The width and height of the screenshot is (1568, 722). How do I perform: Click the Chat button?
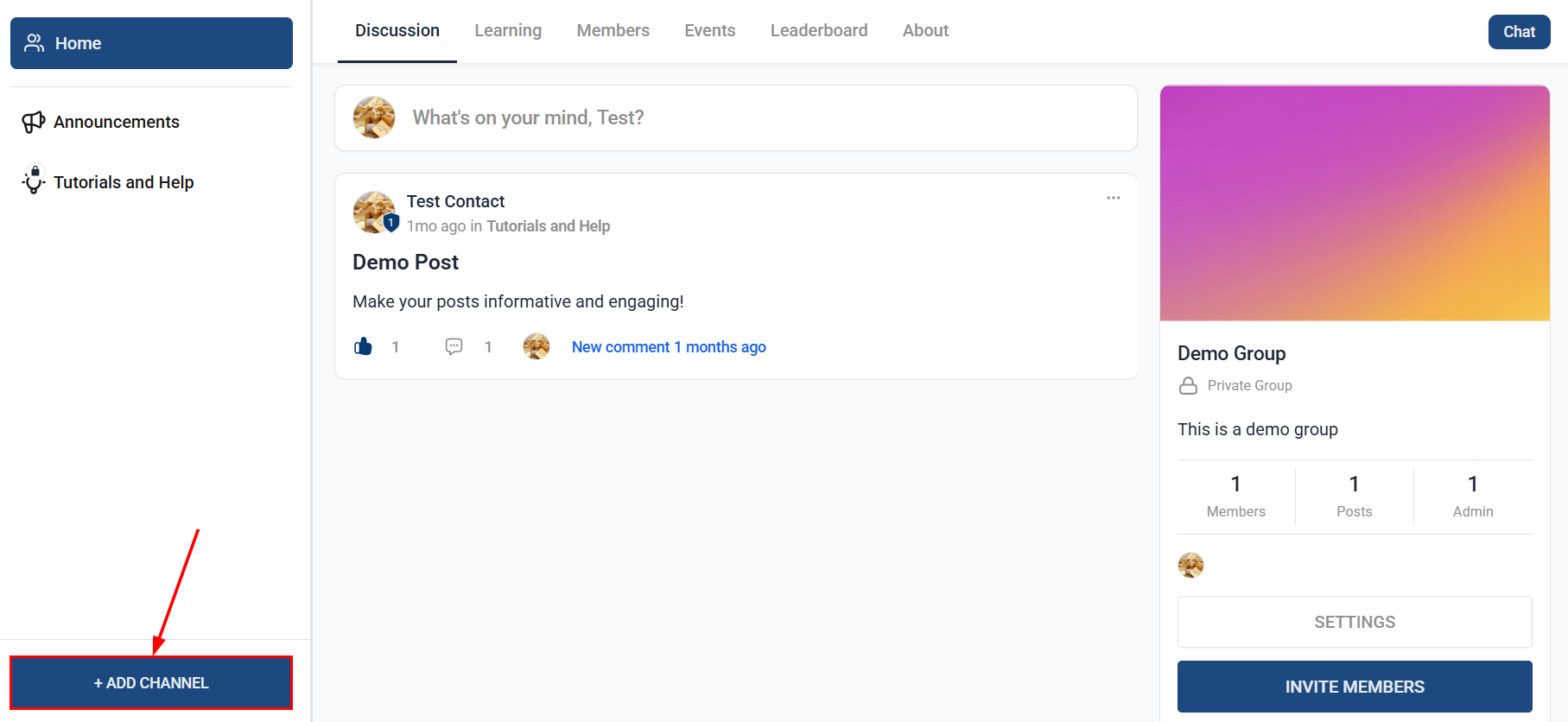[x=1519, y=32]
